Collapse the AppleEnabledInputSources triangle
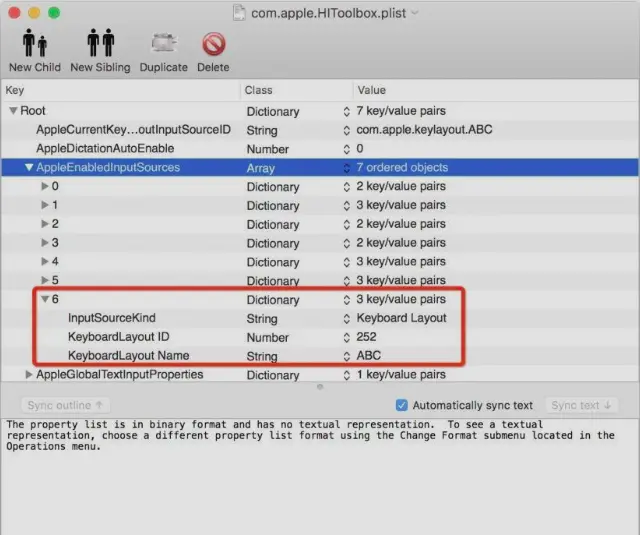This screenshot has height=535, width=640. tap(29, 167)
